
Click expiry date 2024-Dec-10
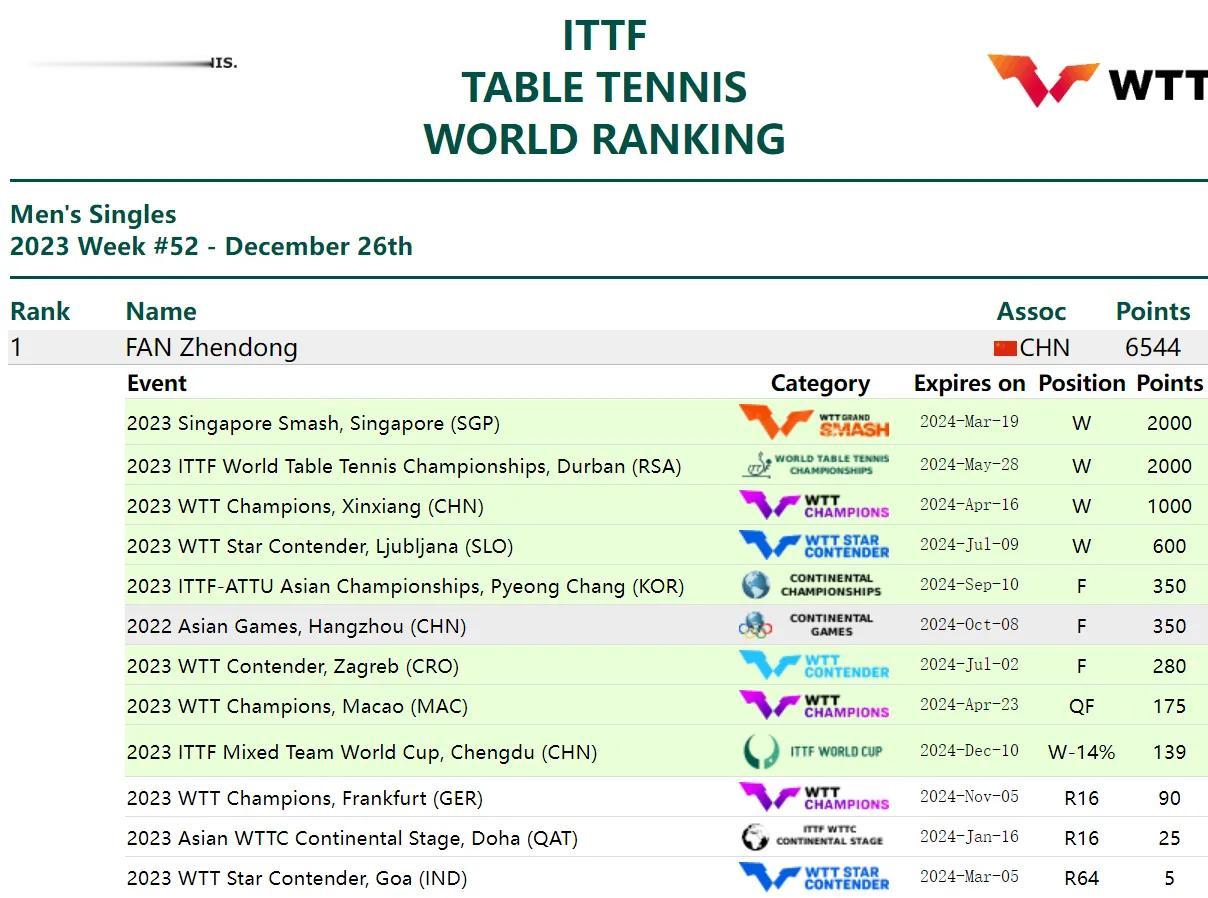[969, 751]
